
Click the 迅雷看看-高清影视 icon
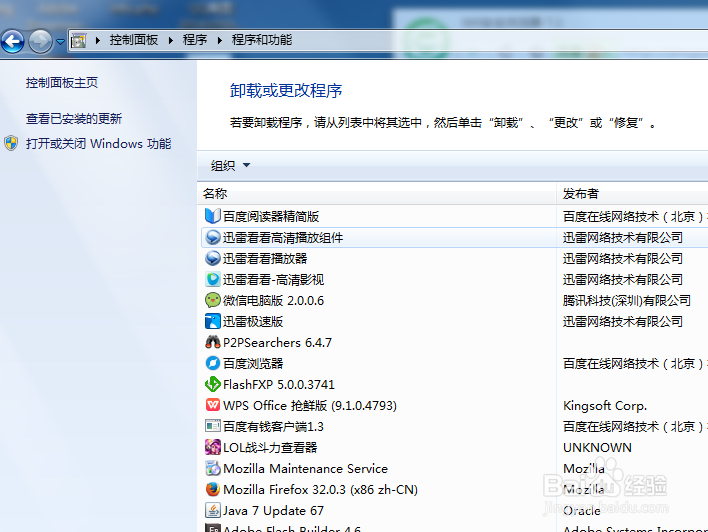(x=213, y=279)
